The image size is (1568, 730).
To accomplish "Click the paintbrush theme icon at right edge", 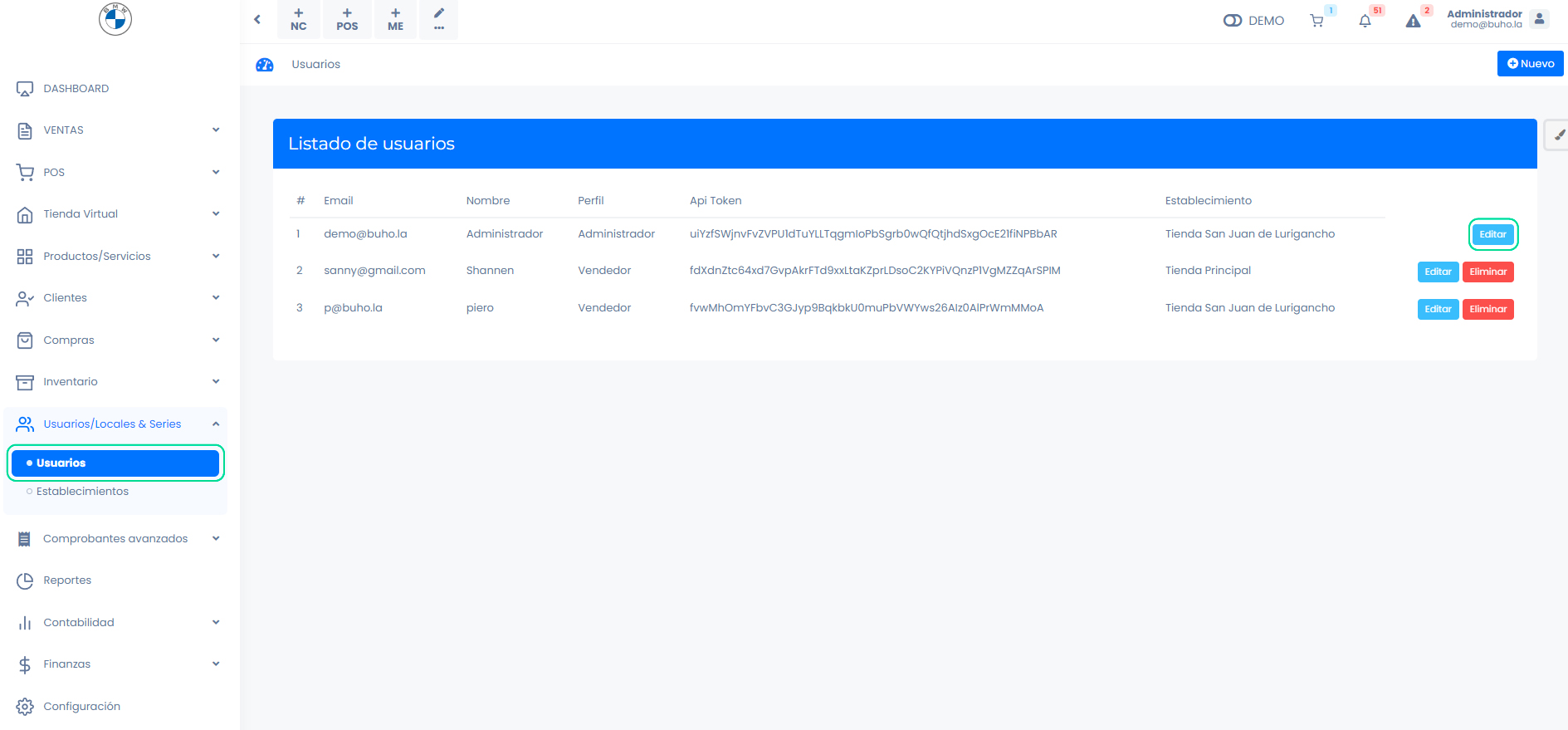I will point(1559,135).
